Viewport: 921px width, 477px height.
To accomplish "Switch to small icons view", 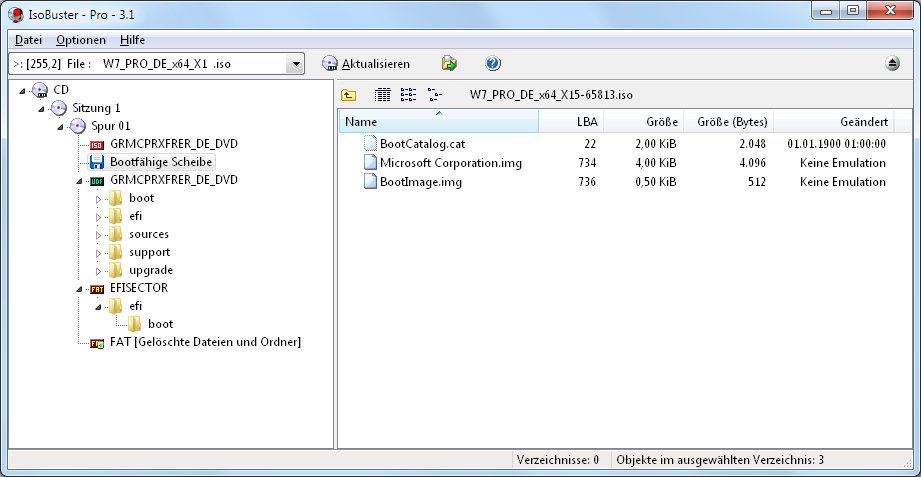I will tap(408, 94).
